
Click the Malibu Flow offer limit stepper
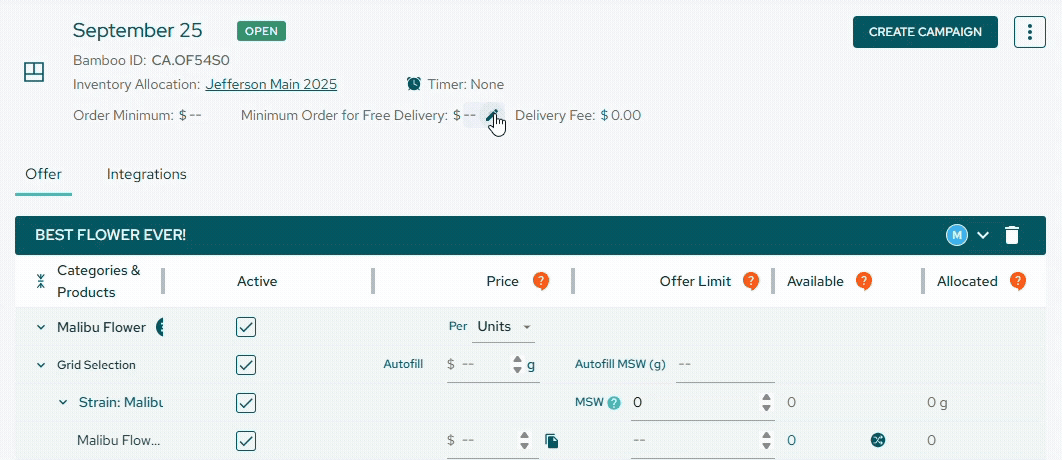click(766, 440)
